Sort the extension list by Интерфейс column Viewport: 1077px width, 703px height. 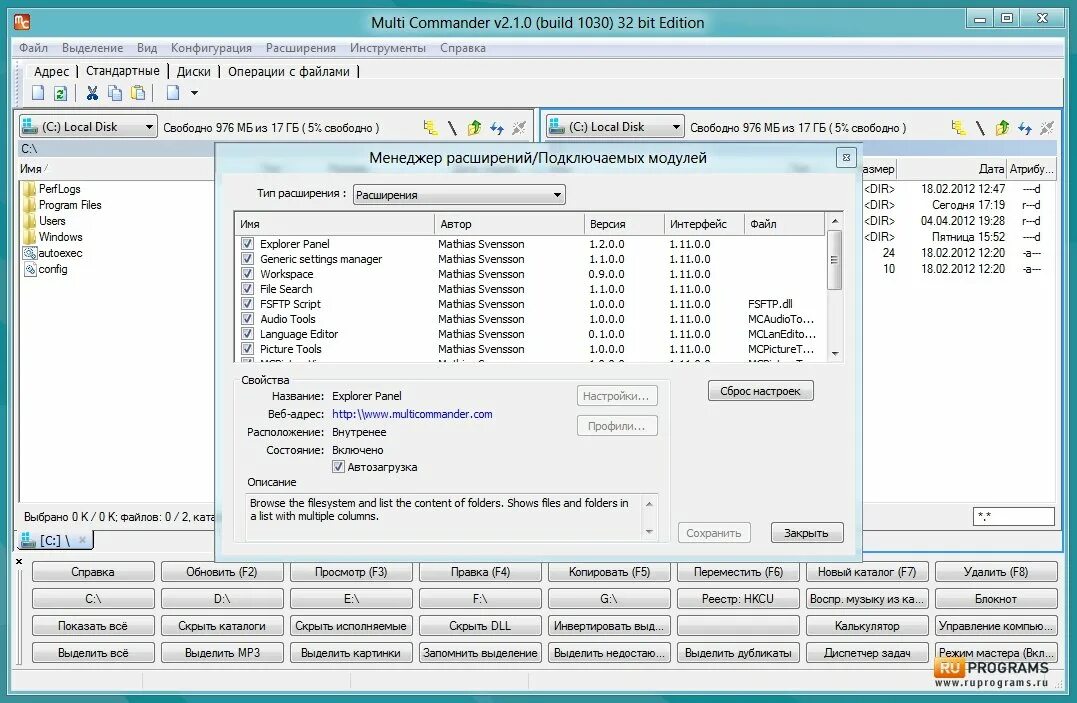click(704, 223)
